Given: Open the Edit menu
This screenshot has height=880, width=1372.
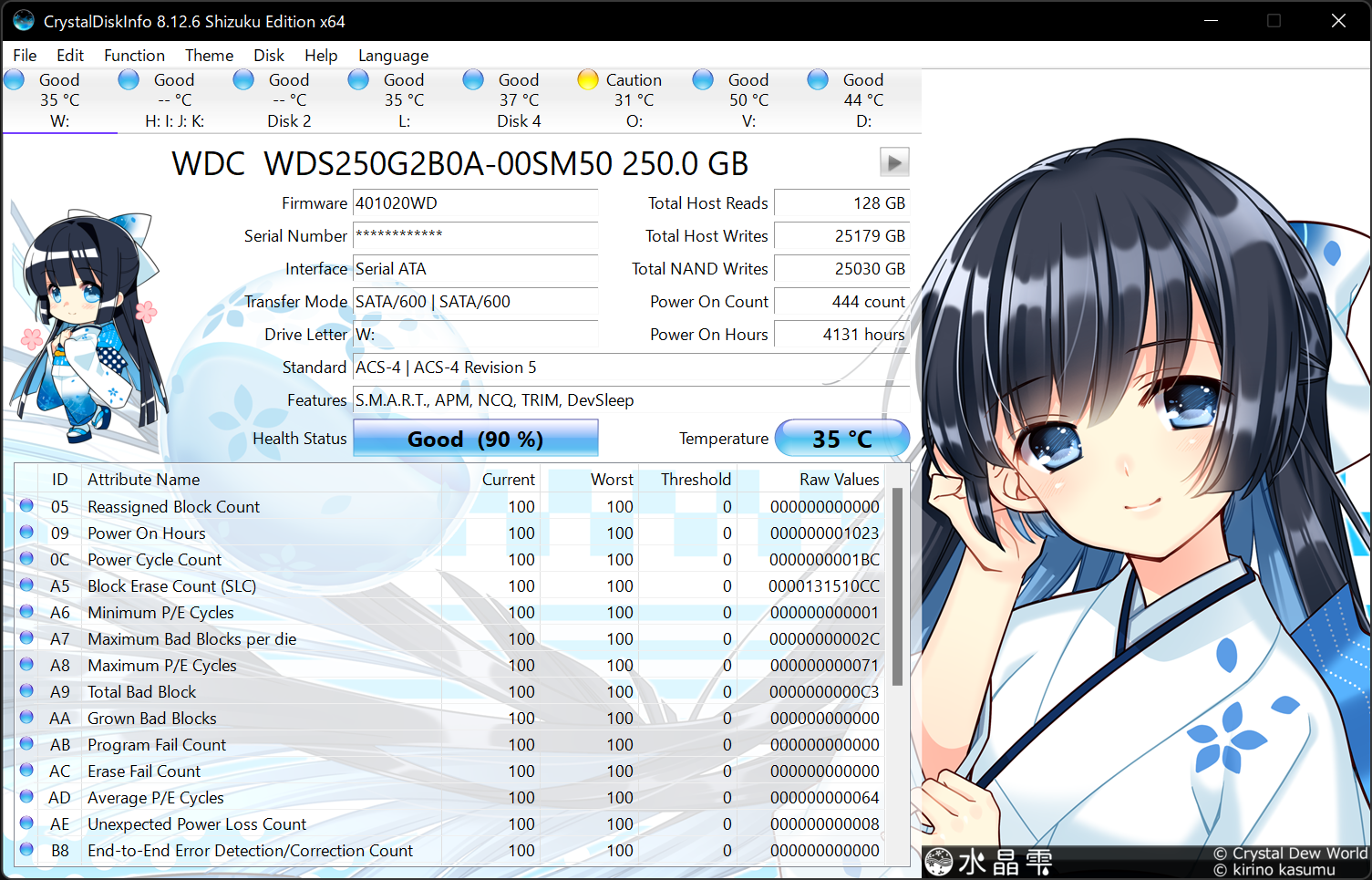Looking at the screenshot, I should 70,56.
